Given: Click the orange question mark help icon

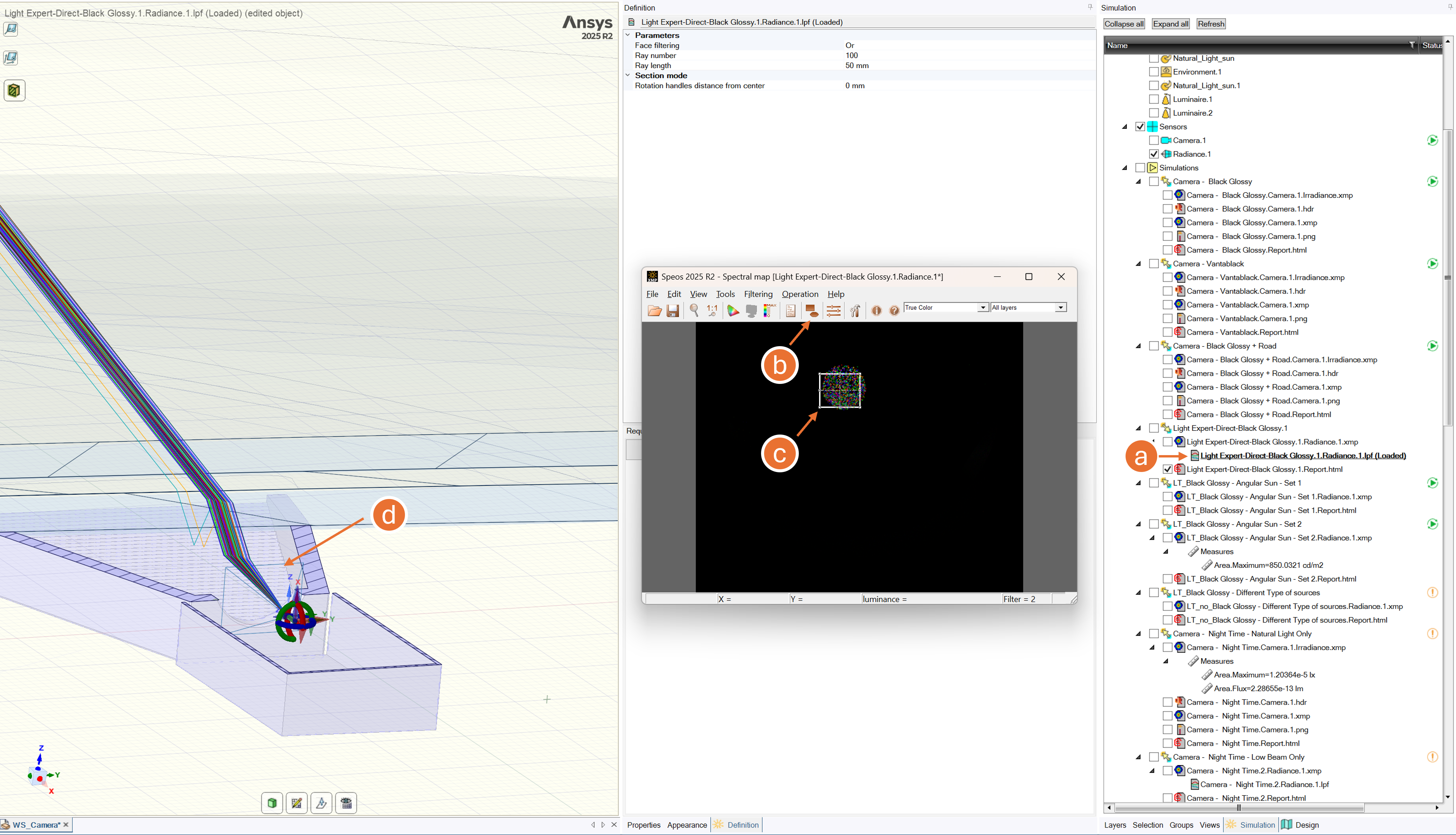Looking at the screenshot, I should pos(894,310).
